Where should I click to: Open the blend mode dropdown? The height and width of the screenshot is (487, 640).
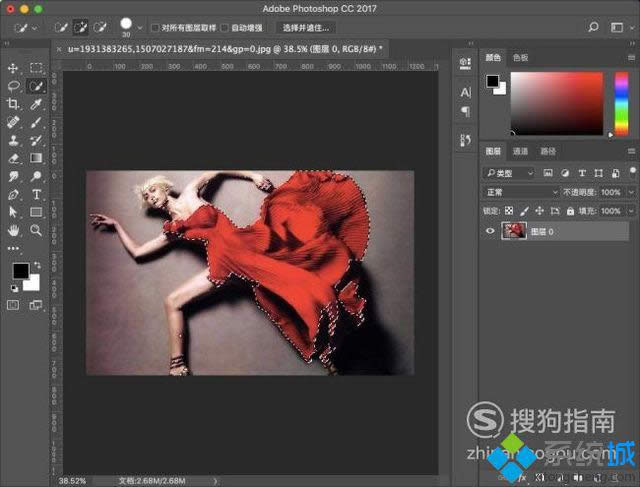(521, 192)
